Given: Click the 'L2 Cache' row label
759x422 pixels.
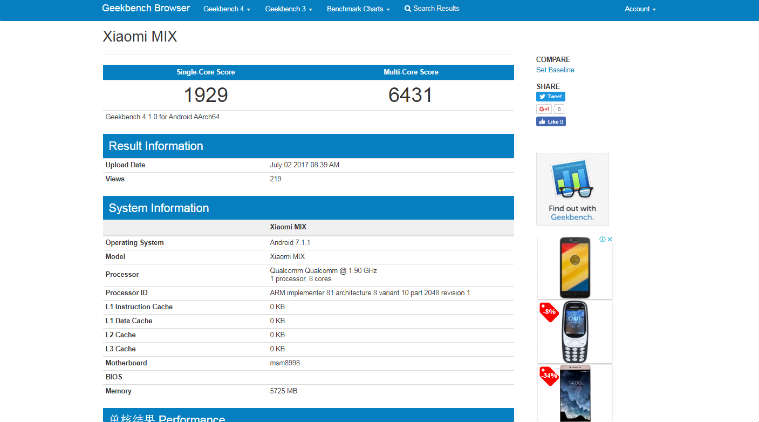Looking at the screenshot, I should point(121,335).
